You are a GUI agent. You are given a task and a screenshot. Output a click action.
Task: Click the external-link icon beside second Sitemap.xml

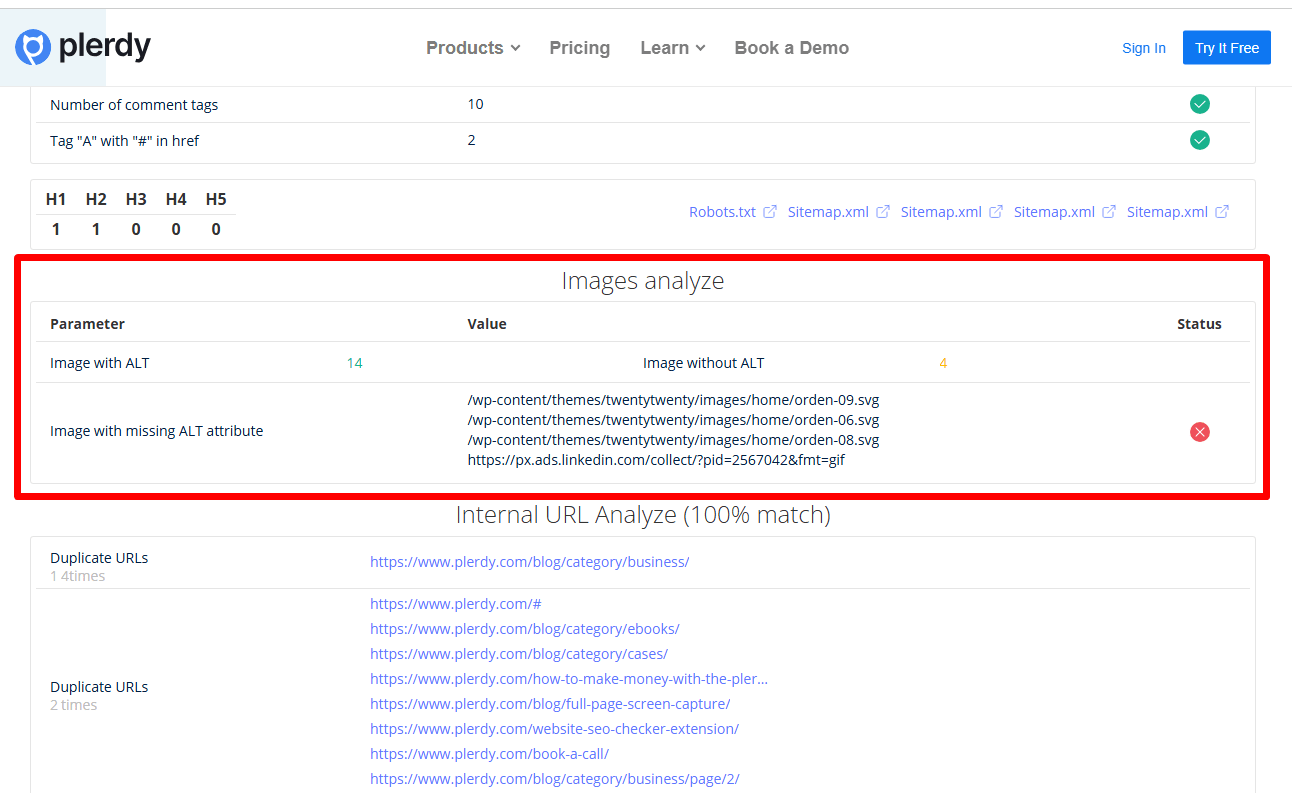(x=995, y=211)
